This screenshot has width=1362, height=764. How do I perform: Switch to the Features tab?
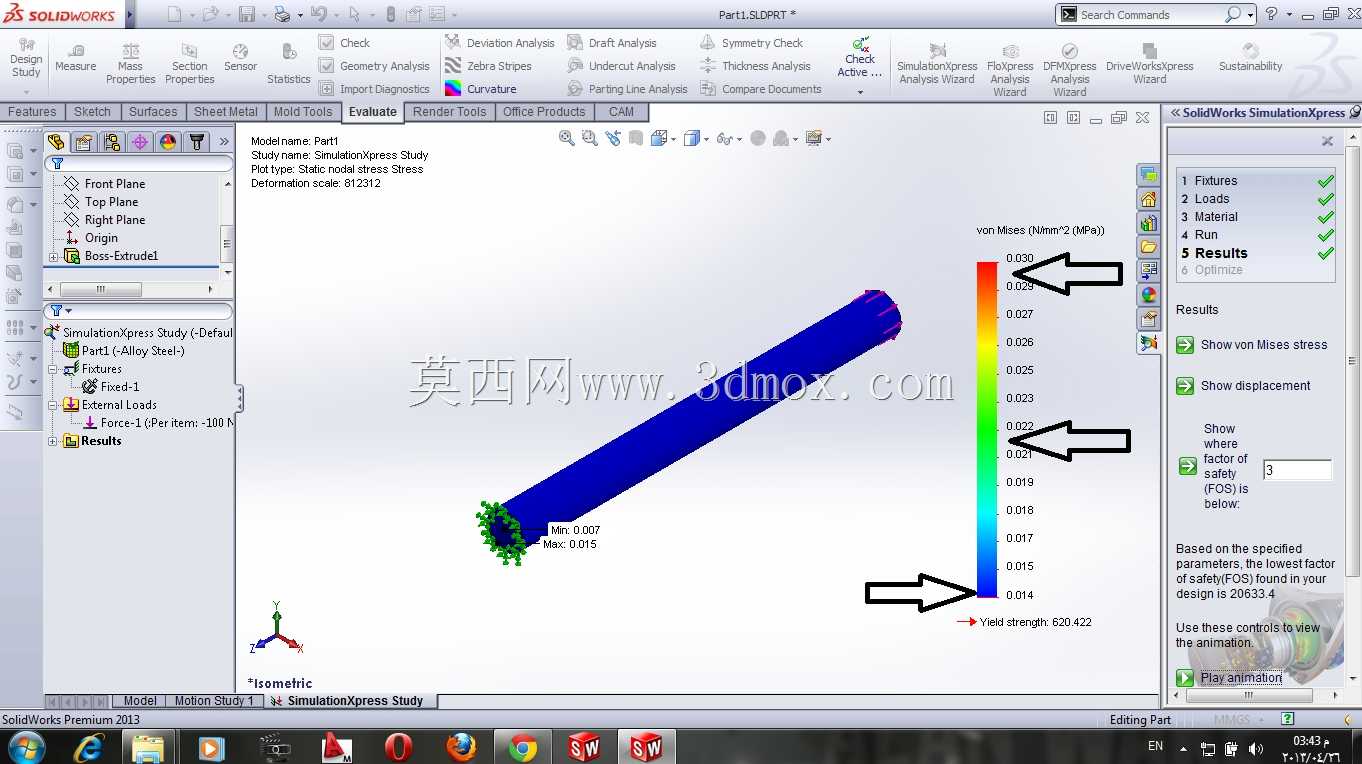click(x=33, y=112)
